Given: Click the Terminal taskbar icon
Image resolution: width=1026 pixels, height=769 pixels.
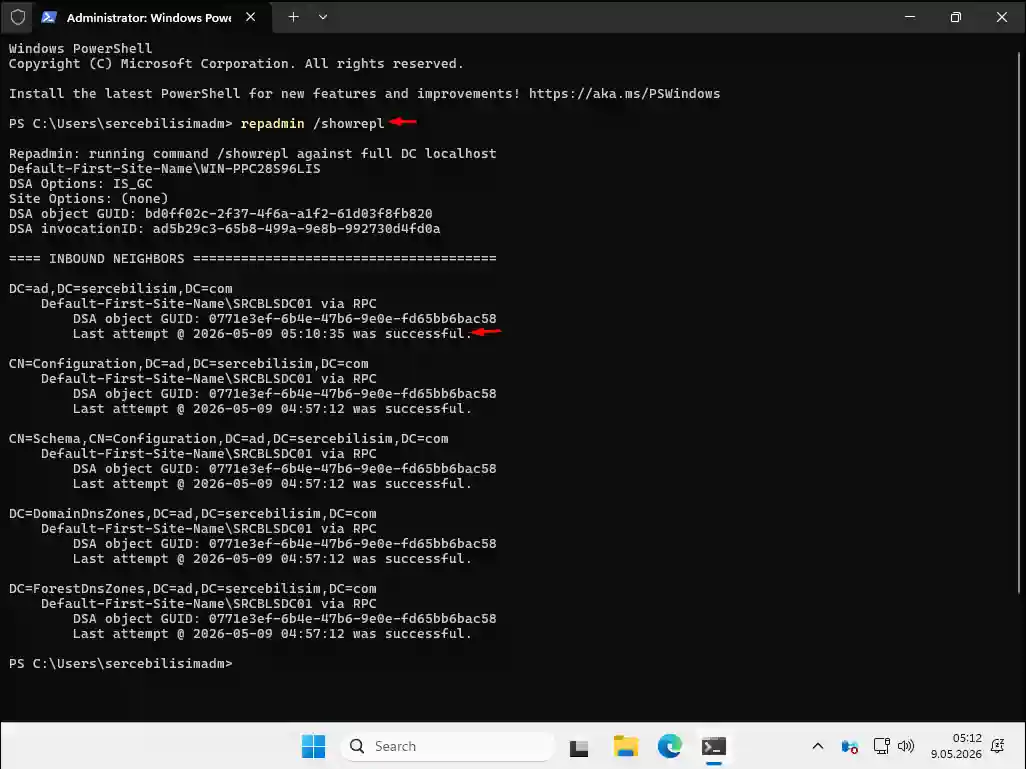Looking at the screenshot, I should (714, 746).
